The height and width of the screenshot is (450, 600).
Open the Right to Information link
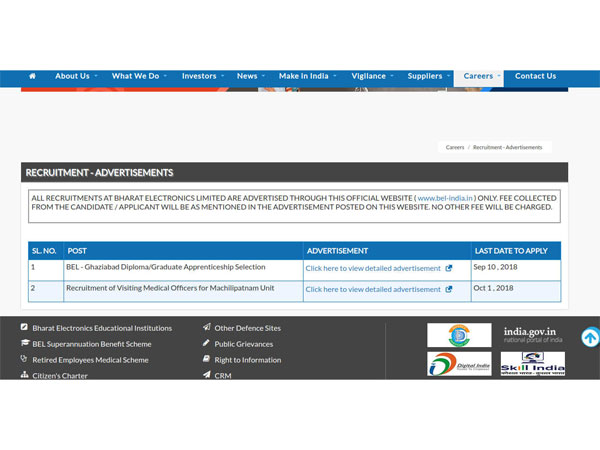click(x=248, y=360)
